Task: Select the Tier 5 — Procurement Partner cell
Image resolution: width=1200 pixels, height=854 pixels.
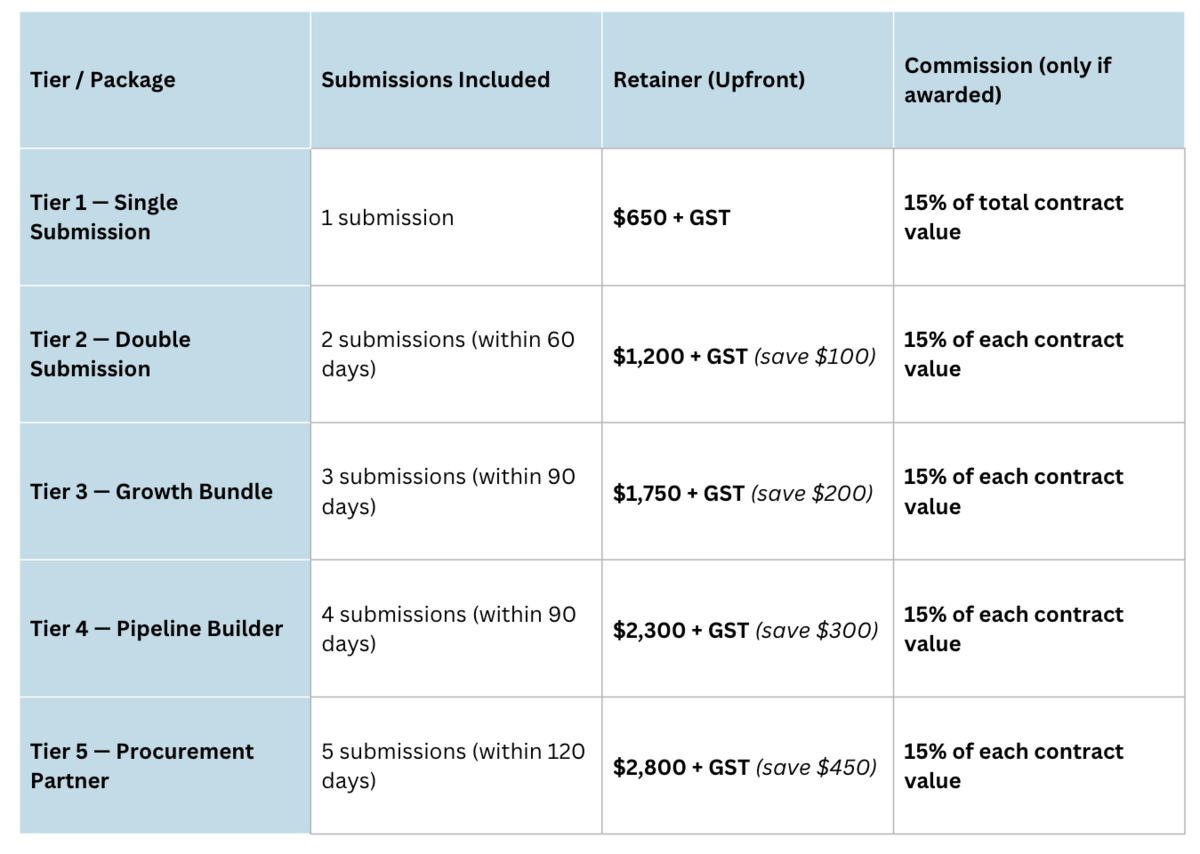Action: click(142, 766)
